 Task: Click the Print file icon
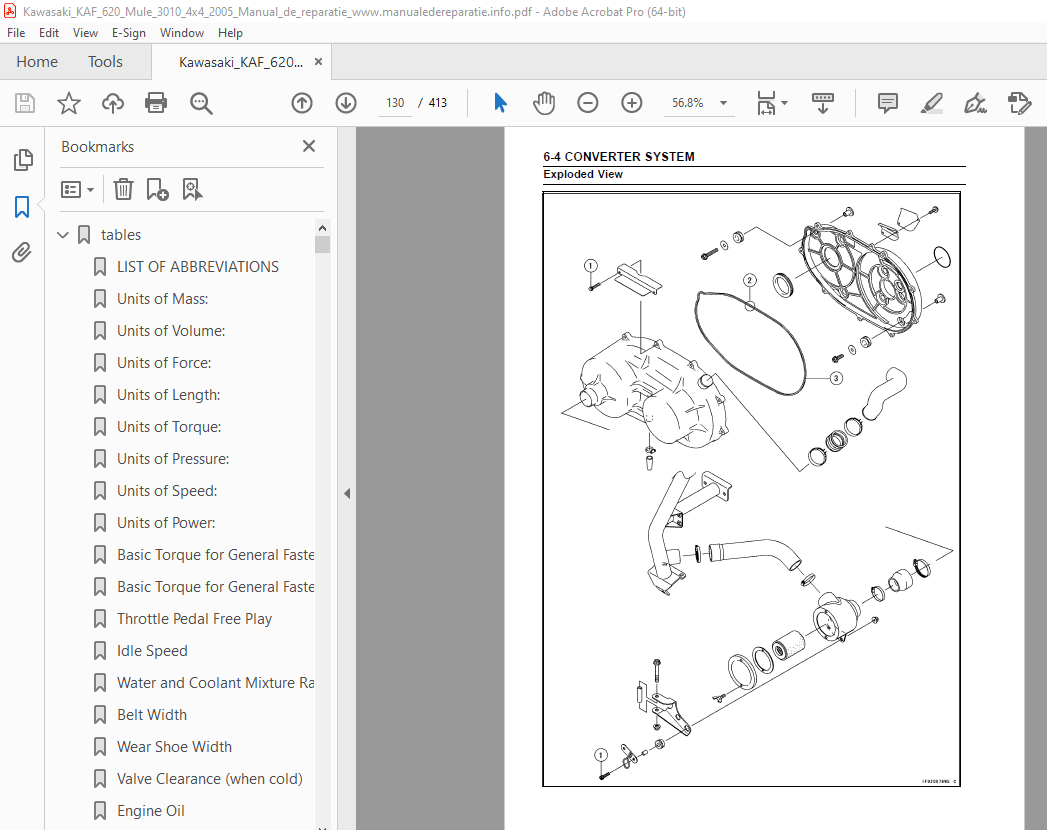pos(156,103)
